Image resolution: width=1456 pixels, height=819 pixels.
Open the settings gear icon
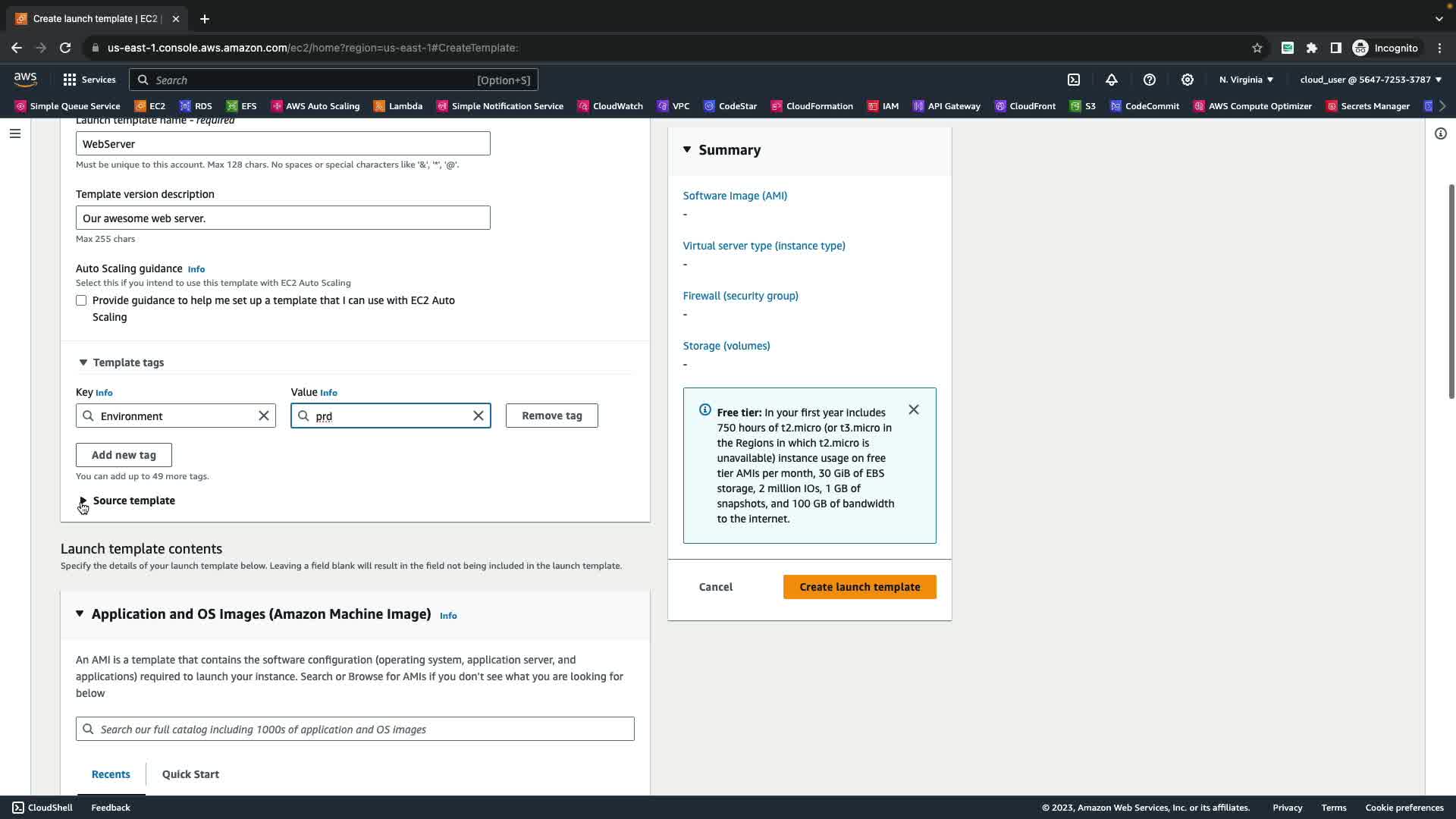tap(1188, 80)
